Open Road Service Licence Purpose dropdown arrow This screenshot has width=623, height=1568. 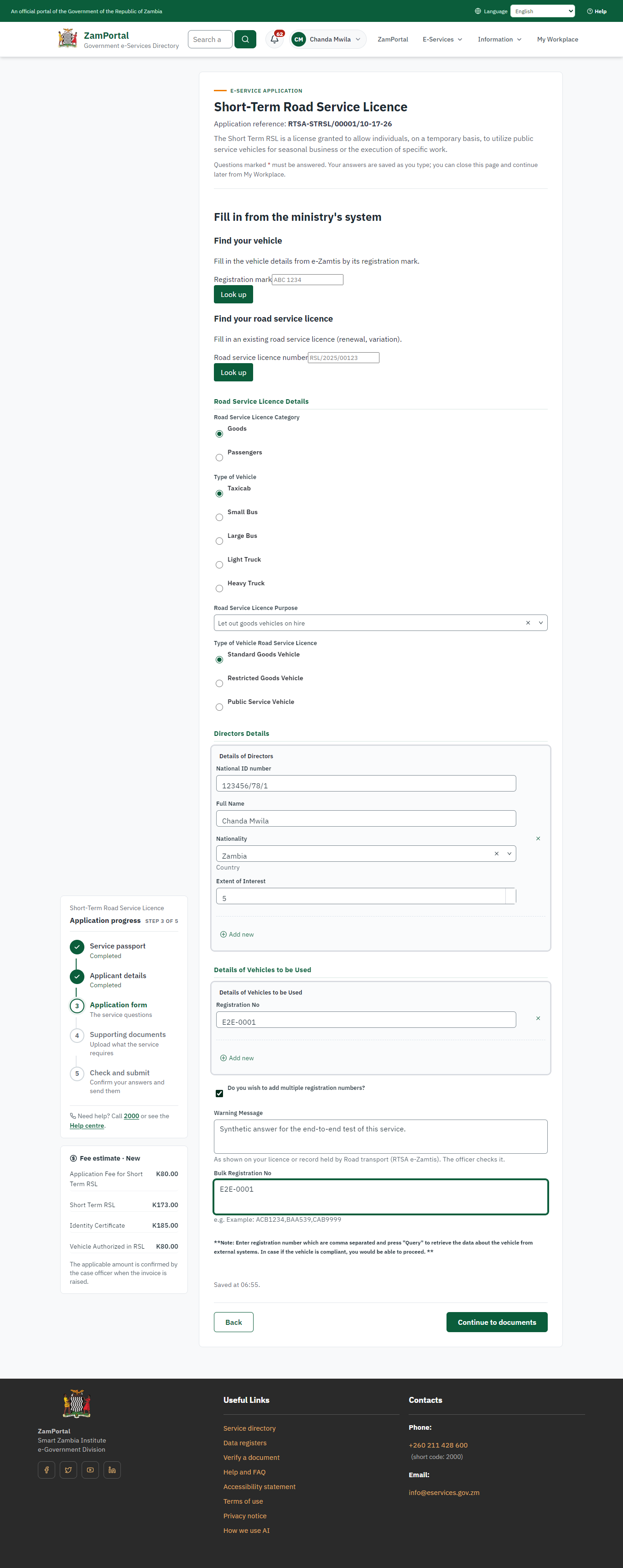[x=540, y=623]
